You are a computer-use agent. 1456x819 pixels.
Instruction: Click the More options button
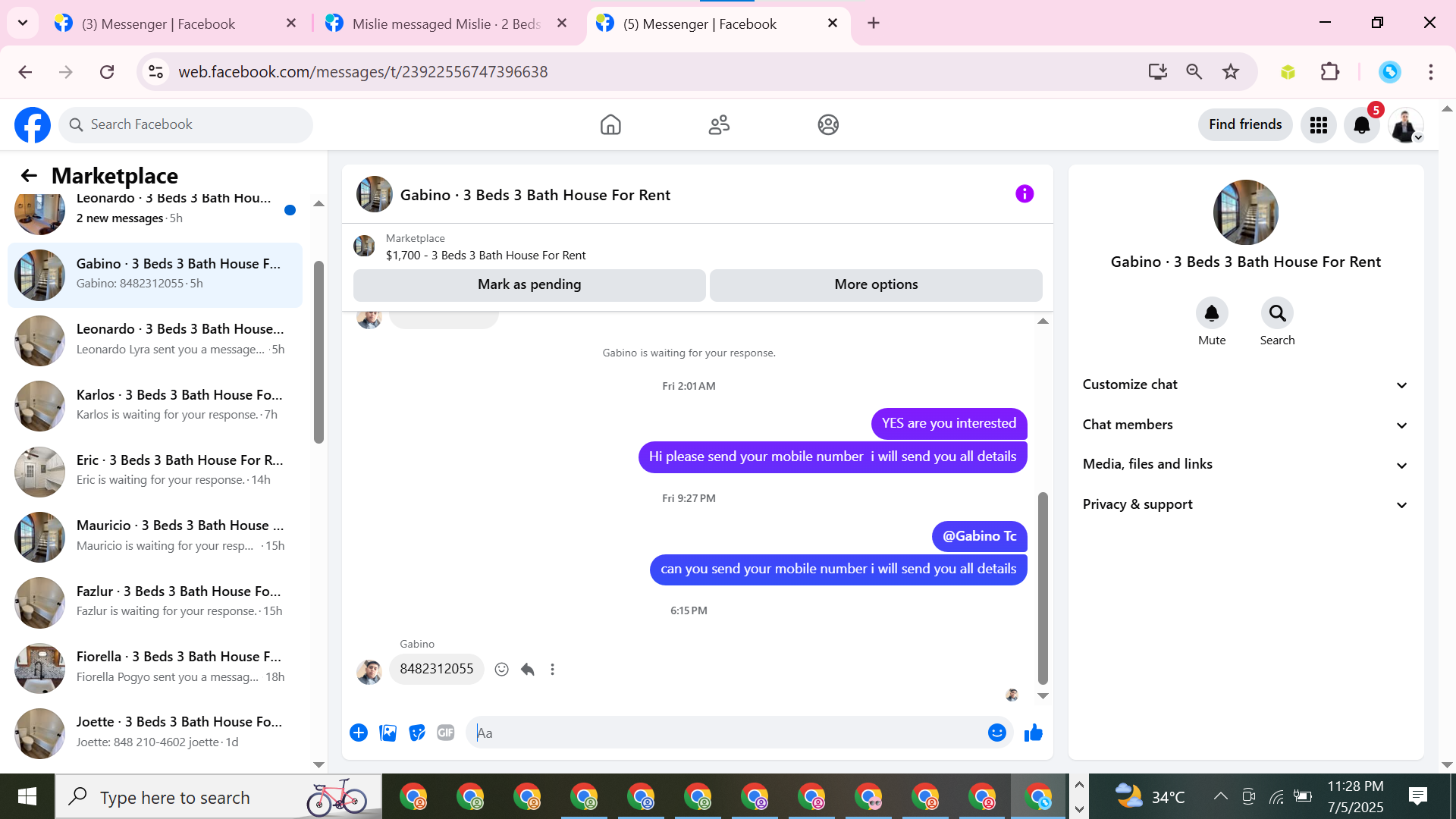point(875,284)
